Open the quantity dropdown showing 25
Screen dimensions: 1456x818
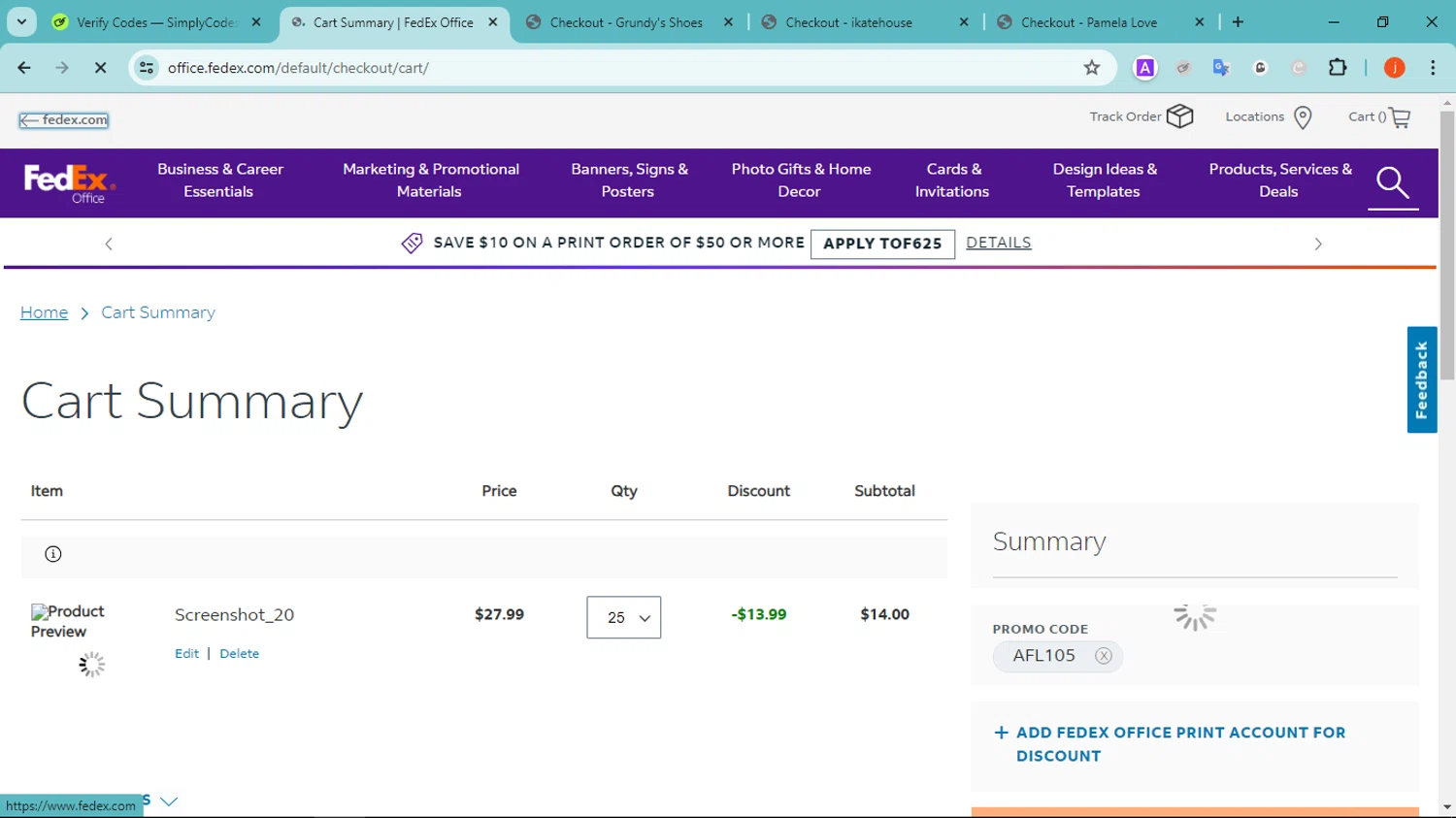point(624,617)
